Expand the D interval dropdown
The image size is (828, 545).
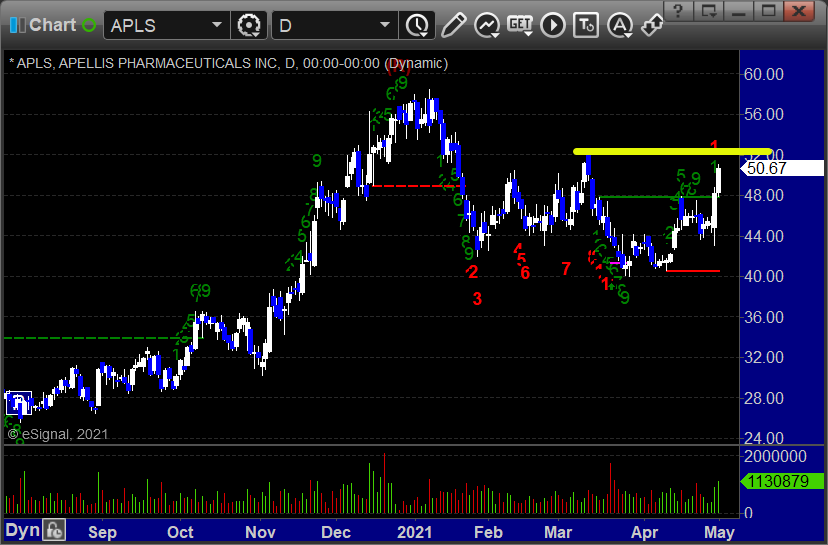click(x=385, y=25)
